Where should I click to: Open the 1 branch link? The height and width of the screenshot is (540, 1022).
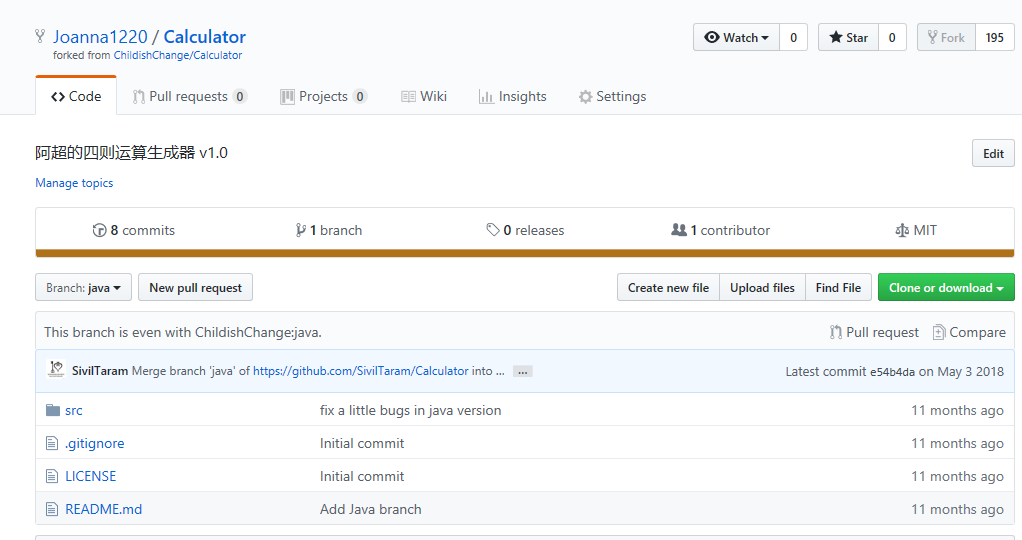tap(329, 230)
